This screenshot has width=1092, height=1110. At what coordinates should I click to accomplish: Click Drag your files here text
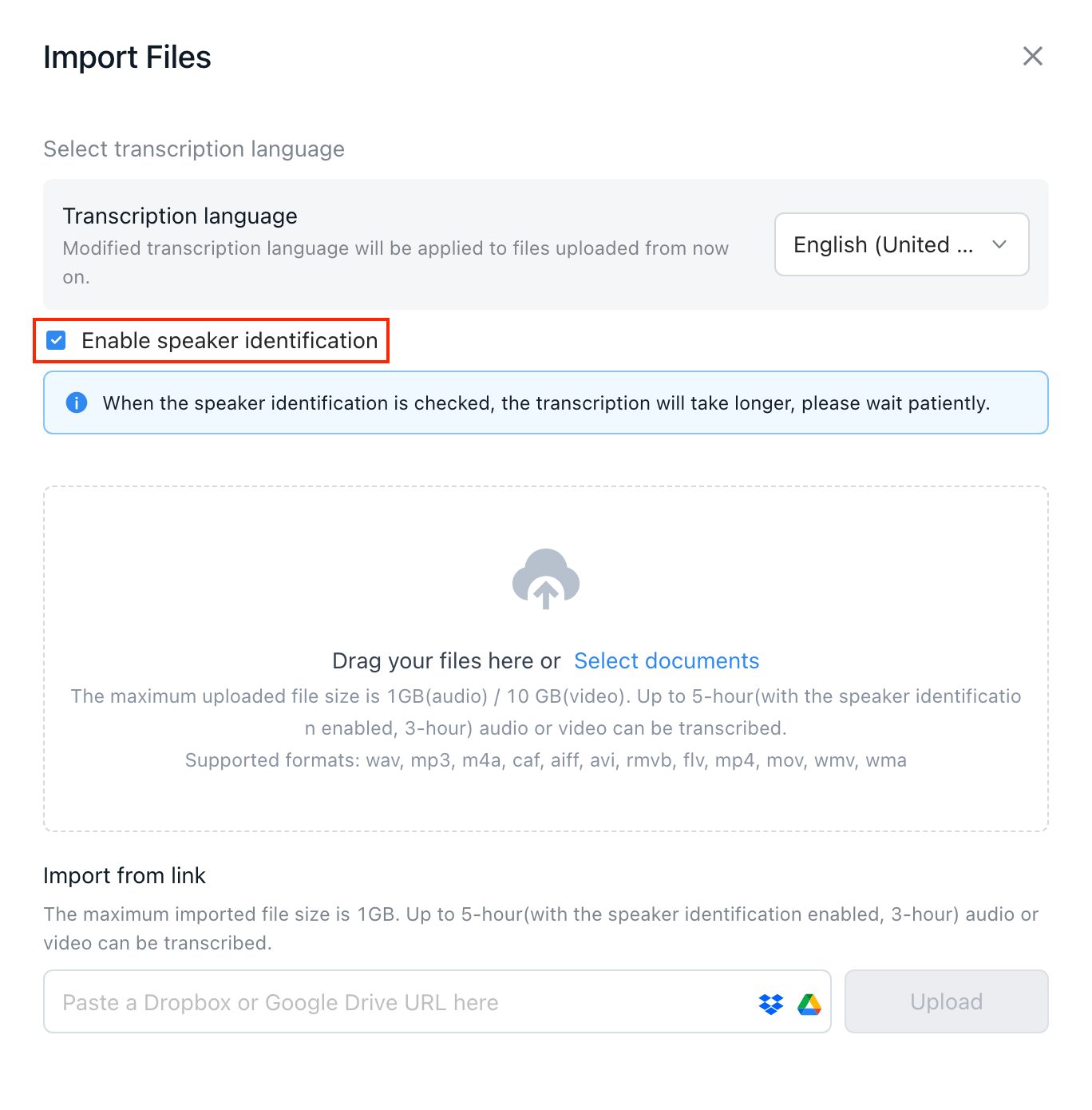[x=446, y=661]
